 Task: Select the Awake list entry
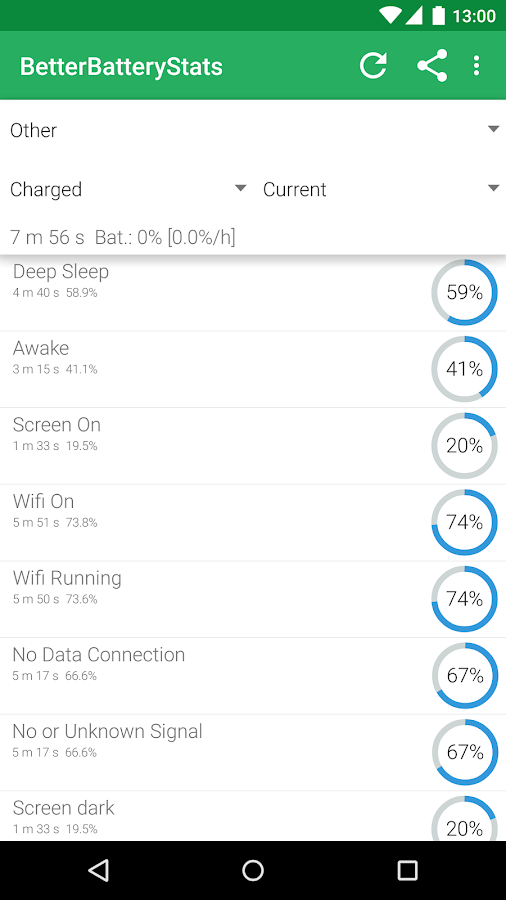[x=253, y=370]
